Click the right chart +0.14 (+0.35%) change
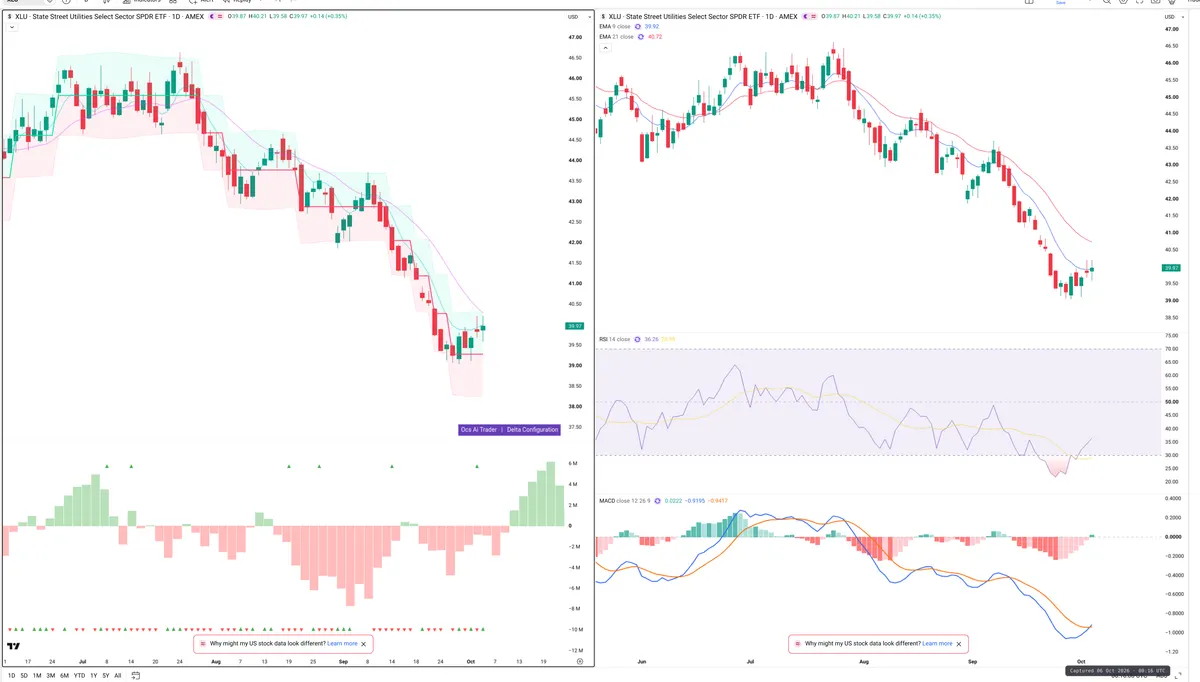The width and height of the screenshot is (1200, 682). tap(922, 16)
